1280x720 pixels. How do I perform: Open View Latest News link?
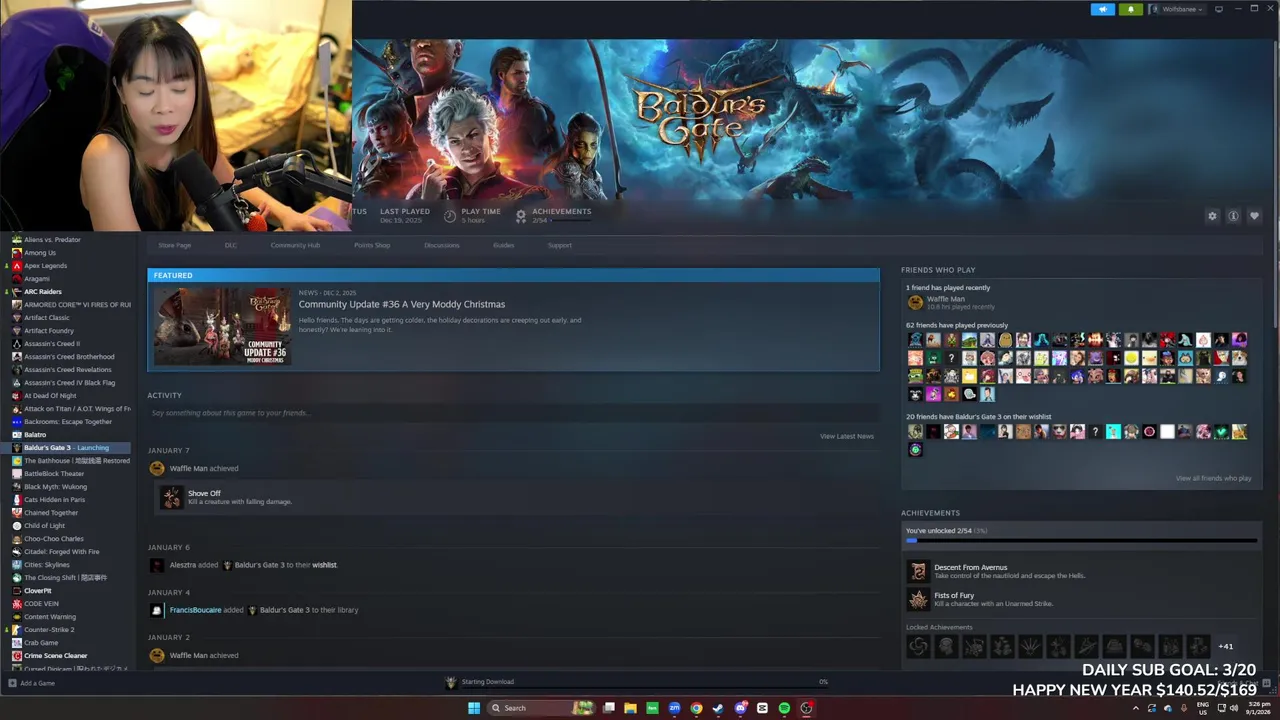coord(846,436)
